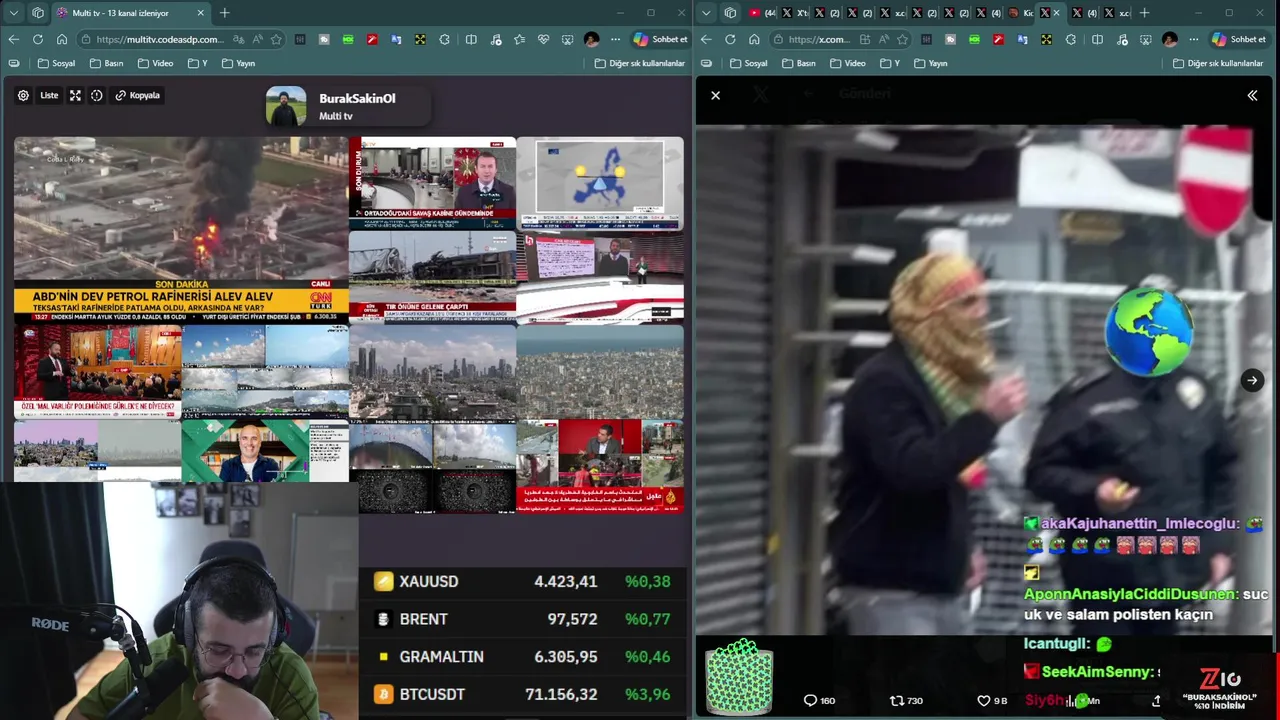
Task: Select CNN Türk refinery fire stream
Action: click(x=181, y=229)
